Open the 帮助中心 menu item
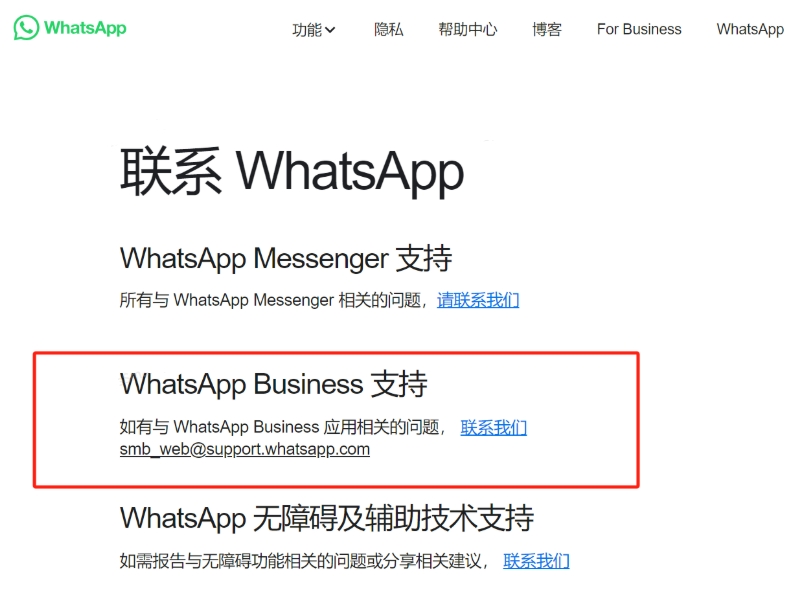The image size is (787, 600). click(x=468, y=29)
